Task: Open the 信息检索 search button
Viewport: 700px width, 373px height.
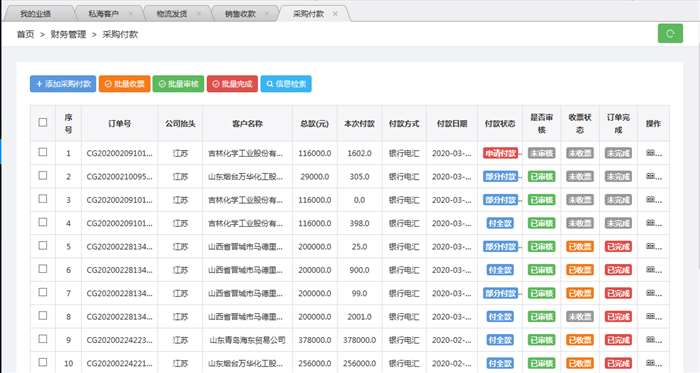Action: (286, 84)
